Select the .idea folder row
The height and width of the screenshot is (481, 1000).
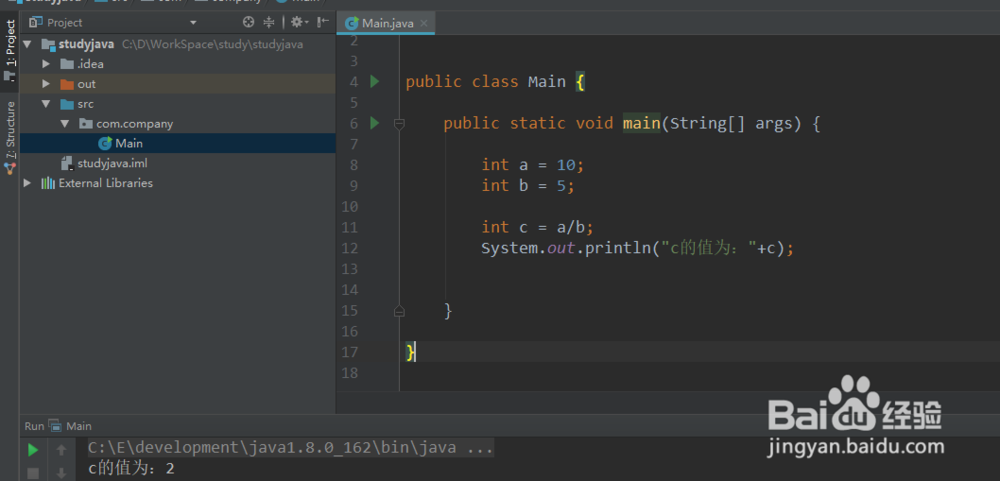click(x=177, y=64)
